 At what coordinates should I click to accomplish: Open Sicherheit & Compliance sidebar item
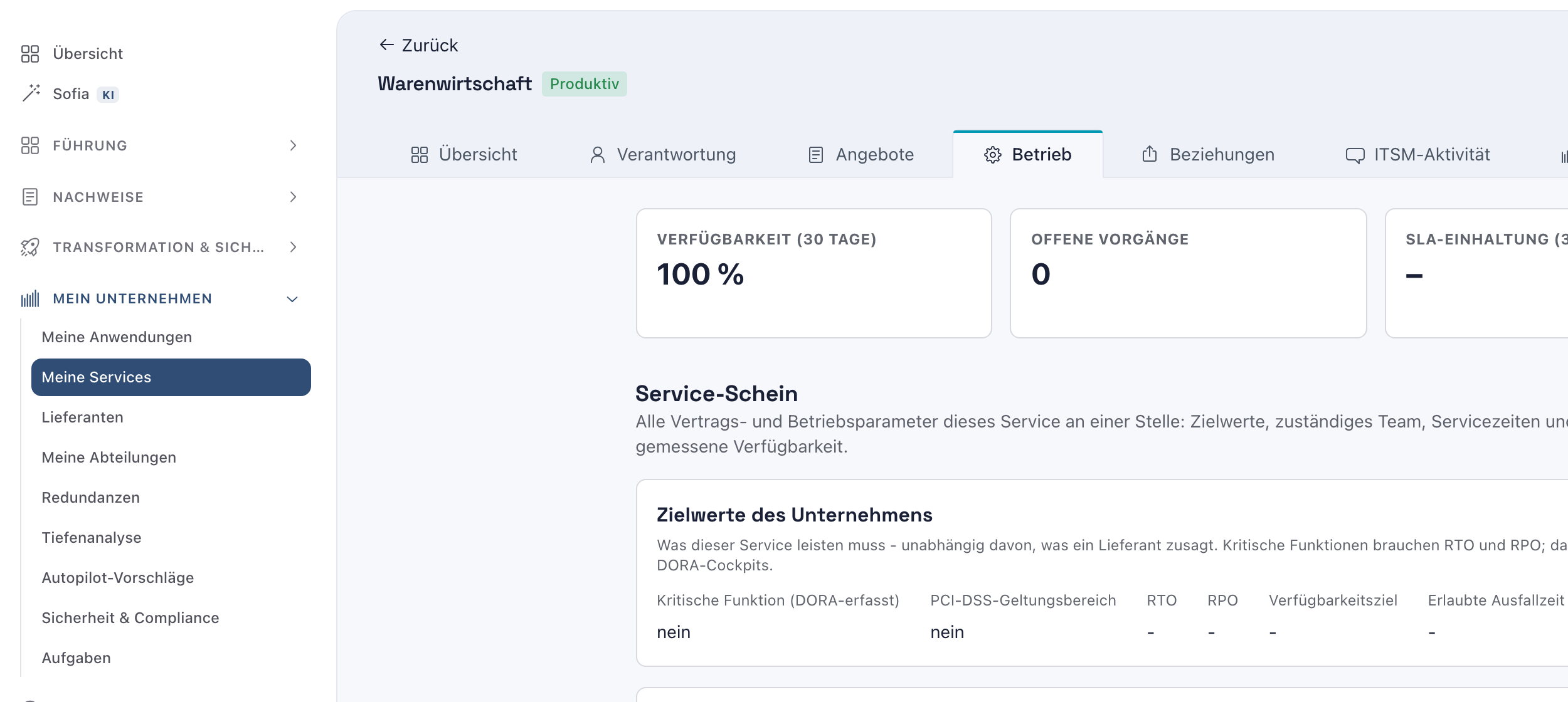click(171, 618)
